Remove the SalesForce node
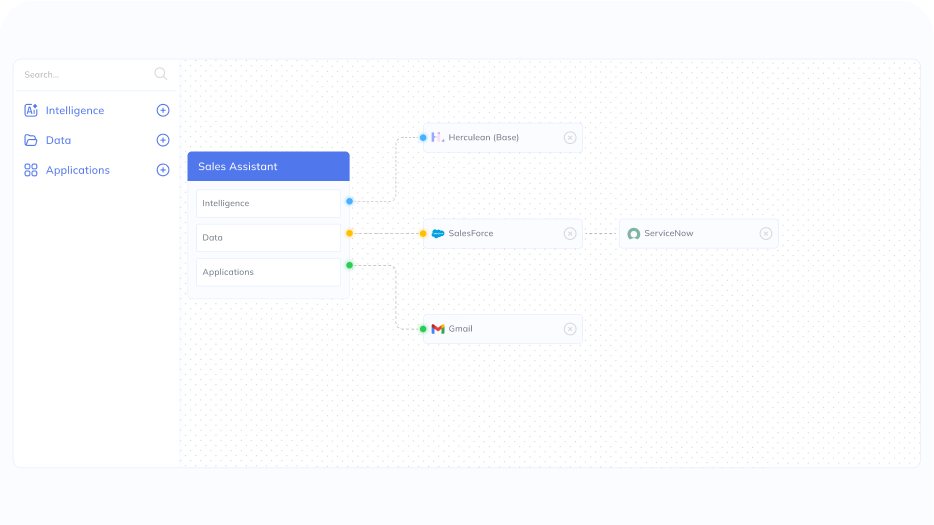 pos(570,234)
